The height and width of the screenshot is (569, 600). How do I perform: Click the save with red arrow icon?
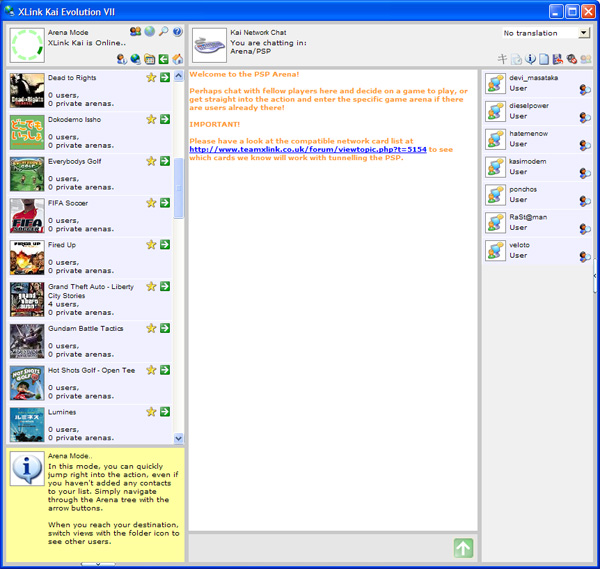pyautogui.click(x=558, y=59)
